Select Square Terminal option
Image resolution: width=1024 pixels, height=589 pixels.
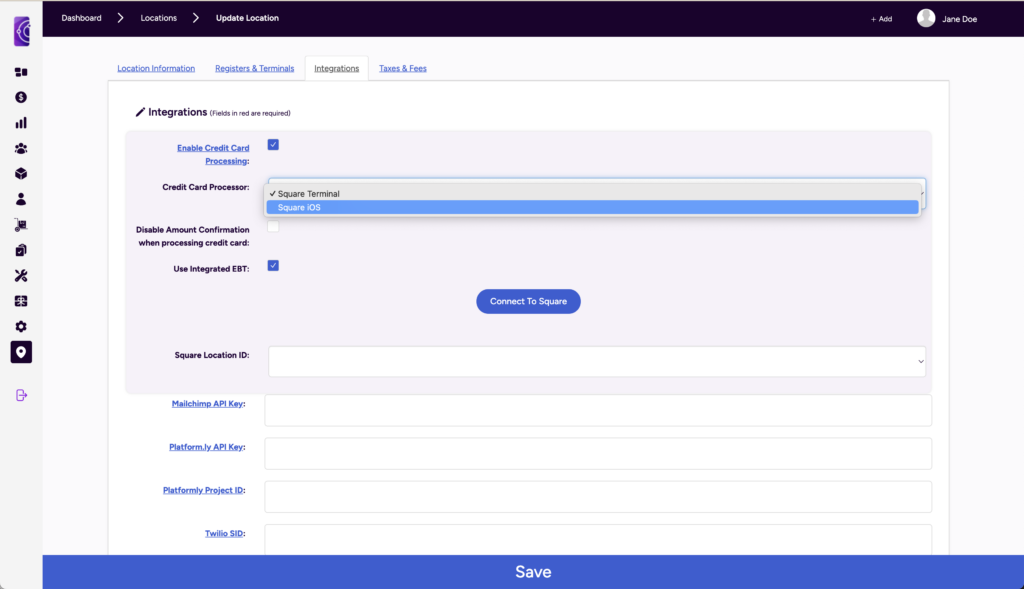(592, 194)
